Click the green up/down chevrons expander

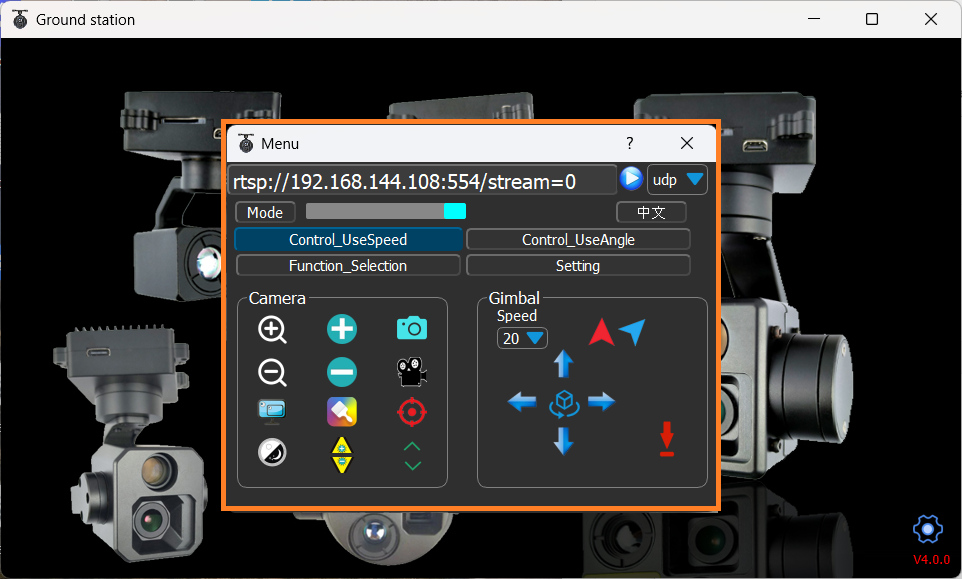click(x=412, y=456)
